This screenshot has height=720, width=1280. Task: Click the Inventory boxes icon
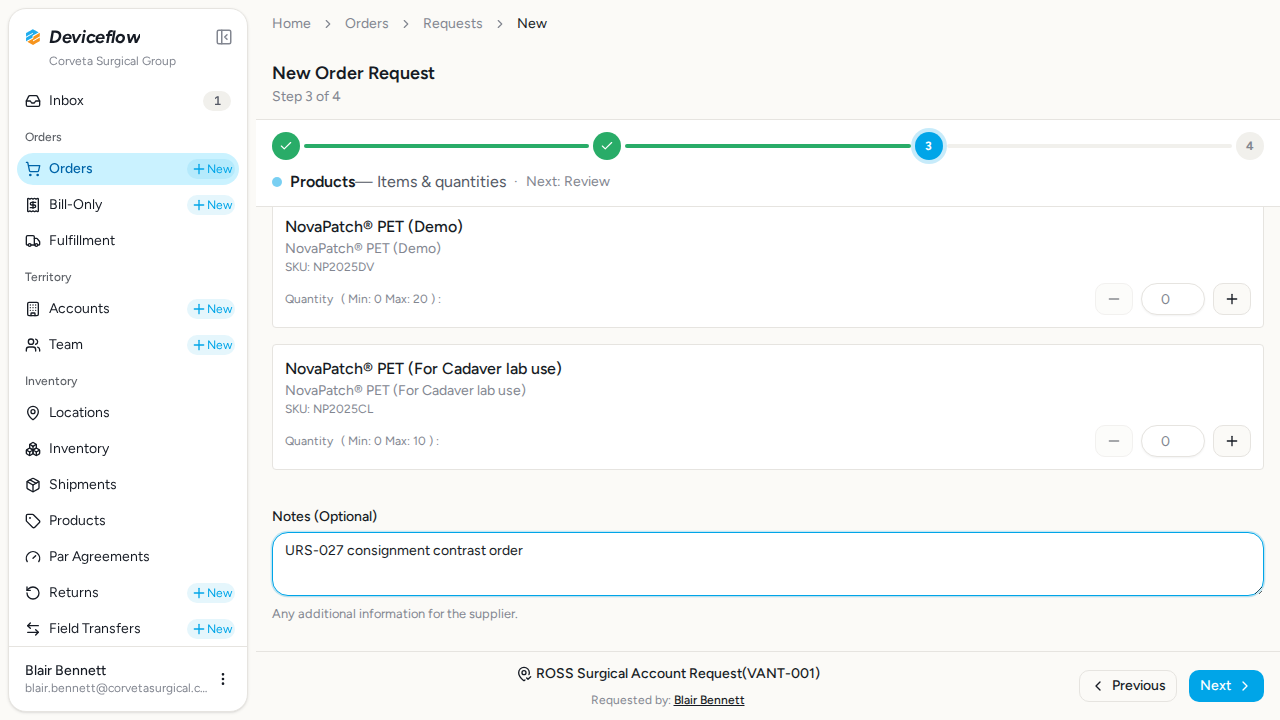tap(33, 449)
